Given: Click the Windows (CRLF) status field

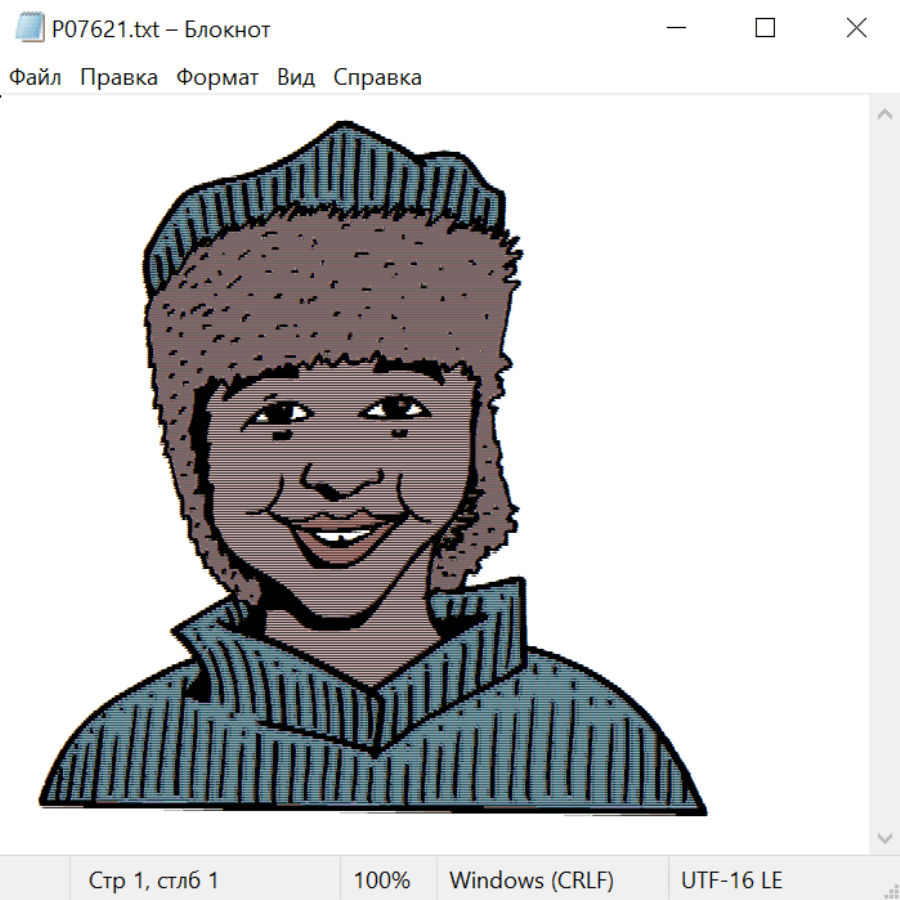Looking at the screenshot, I should 531,881.
